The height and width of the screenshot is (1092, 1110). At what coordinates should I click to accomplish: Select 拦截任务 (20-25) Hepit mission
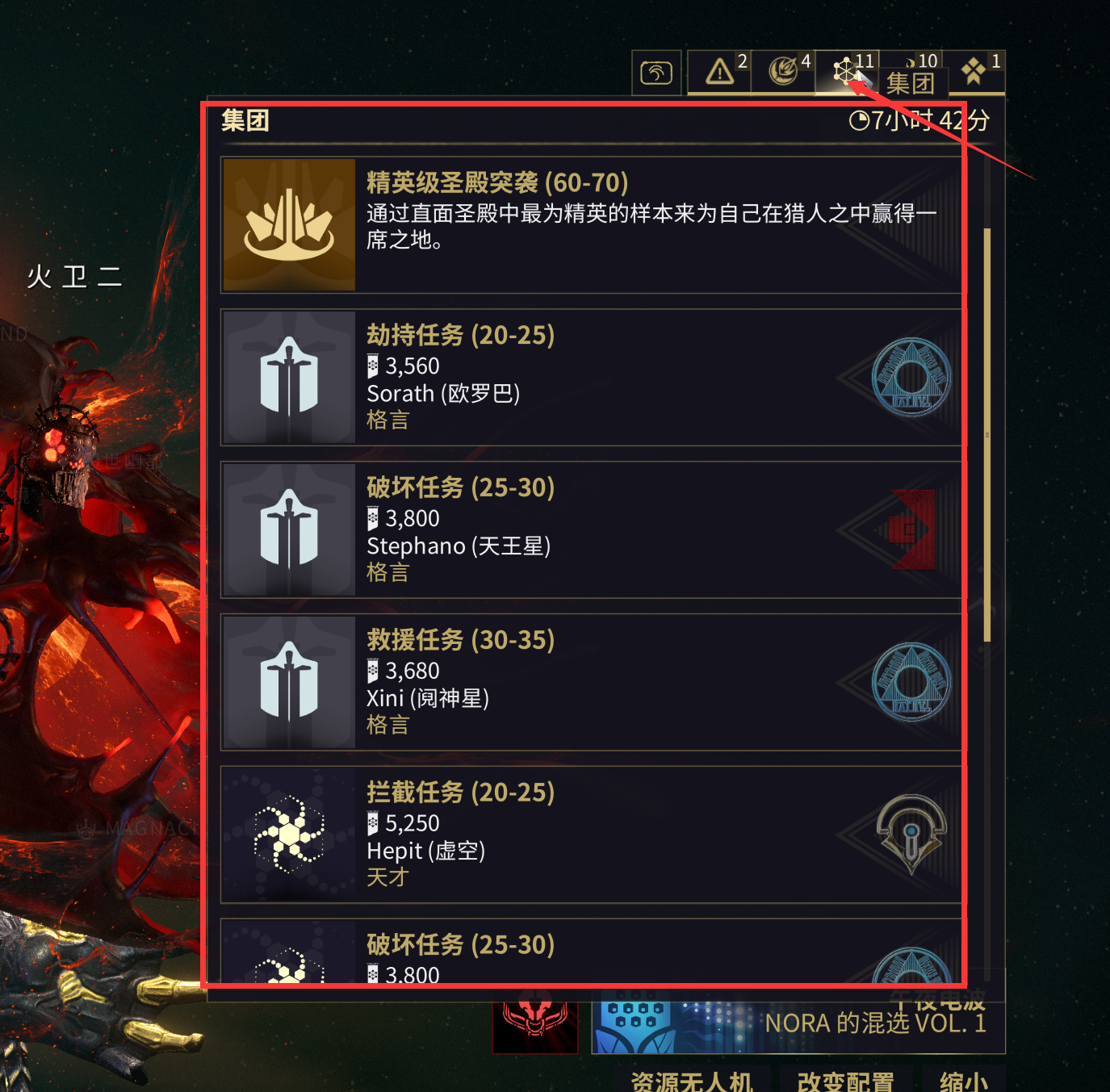(591, 835)
